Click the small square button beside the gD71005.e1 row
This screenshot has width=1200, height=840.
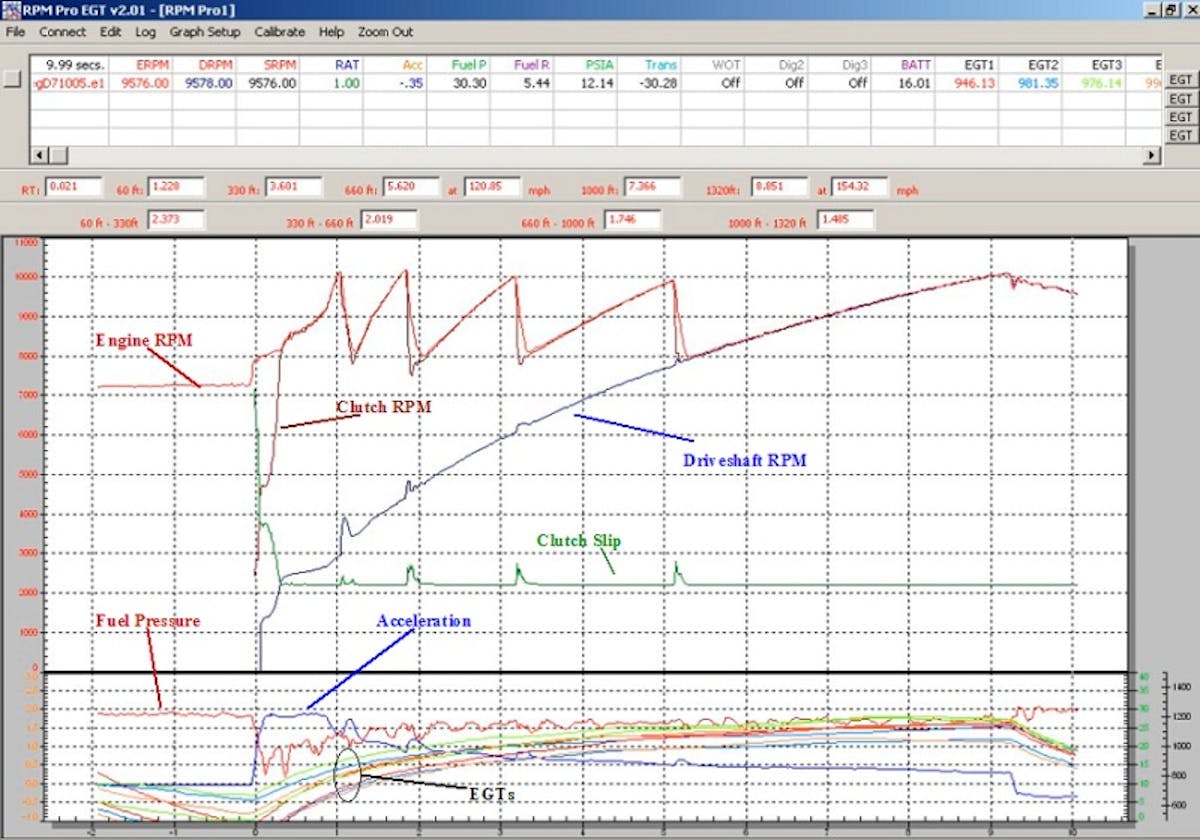click(x=12, y=82)
